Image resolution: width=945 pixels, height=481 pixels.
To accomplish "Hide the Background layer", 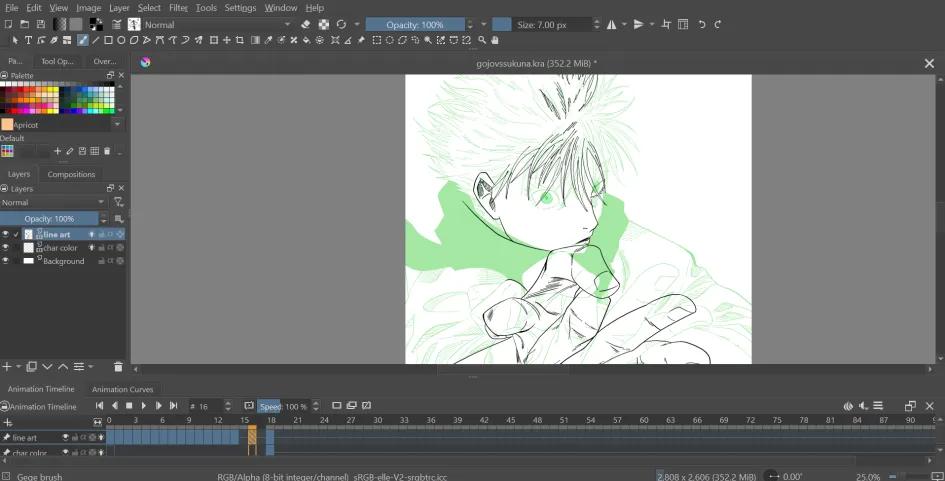I will (x=5, y=261).
